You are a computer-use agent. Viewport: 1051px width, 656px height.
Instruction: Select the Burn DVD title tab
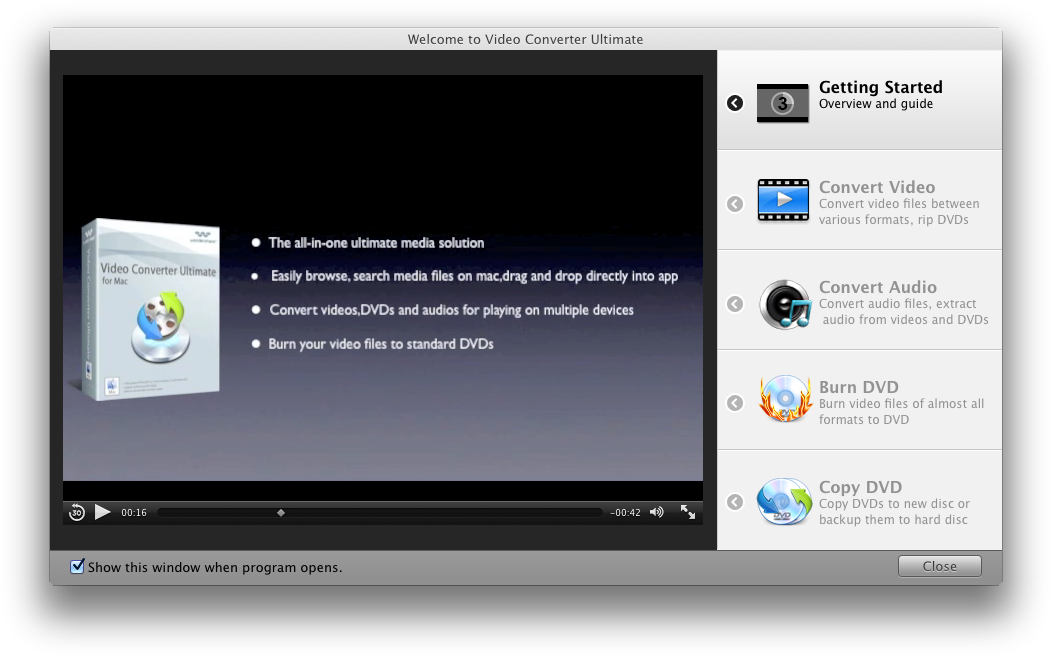click(x=858, y=387)
